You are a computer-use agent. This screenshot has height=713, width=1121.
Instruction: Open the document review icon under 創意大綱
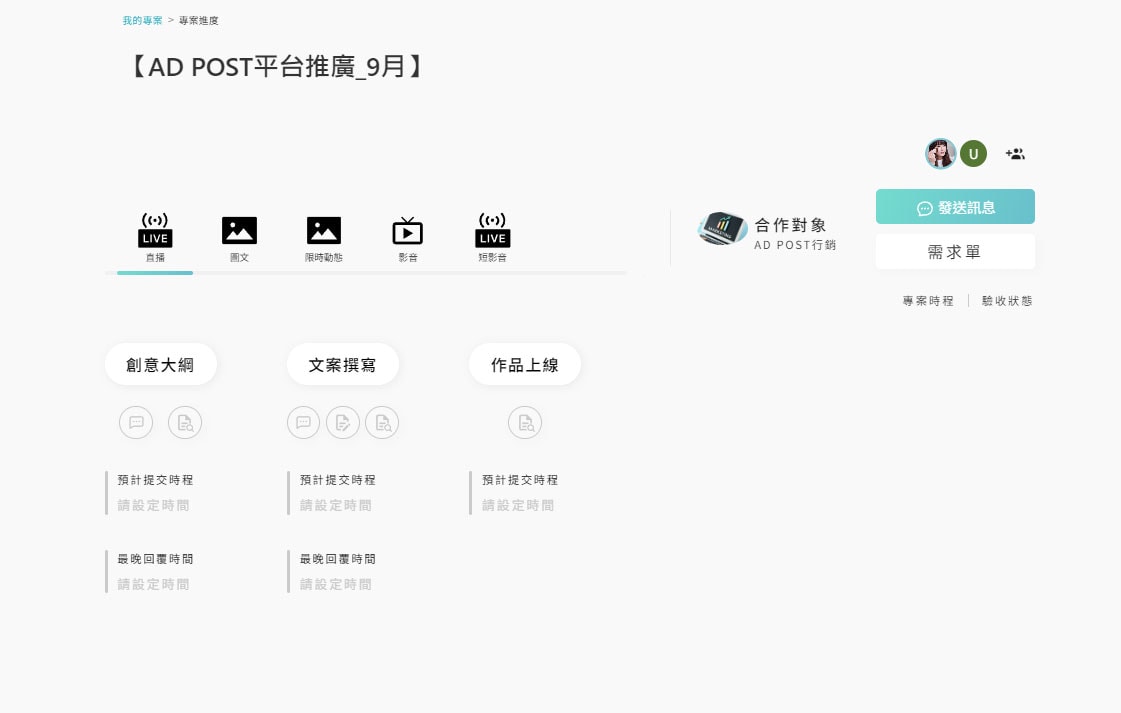pos(184,422)
